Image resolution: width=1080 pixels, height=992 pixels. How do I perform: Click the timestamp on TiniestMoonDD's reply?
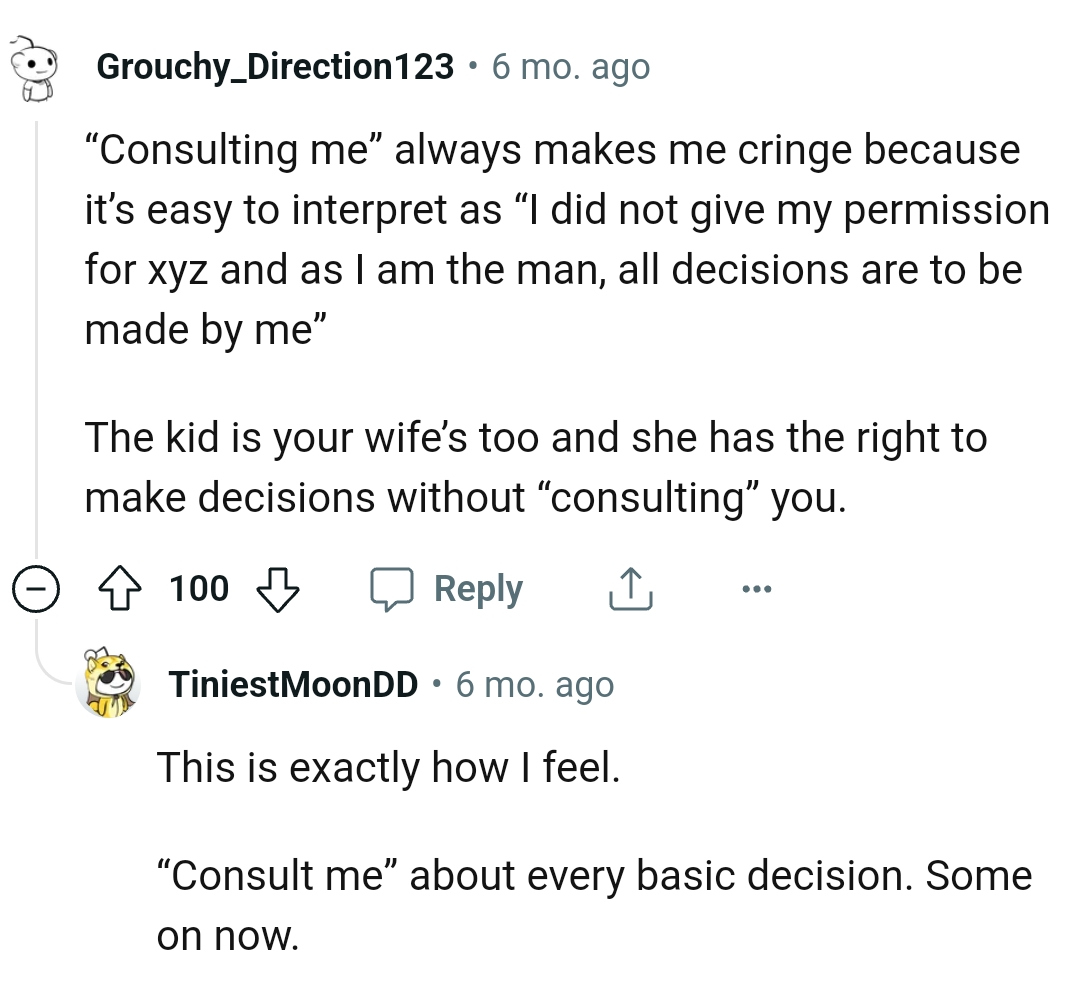pyautogui.click(x=536, y=686)
